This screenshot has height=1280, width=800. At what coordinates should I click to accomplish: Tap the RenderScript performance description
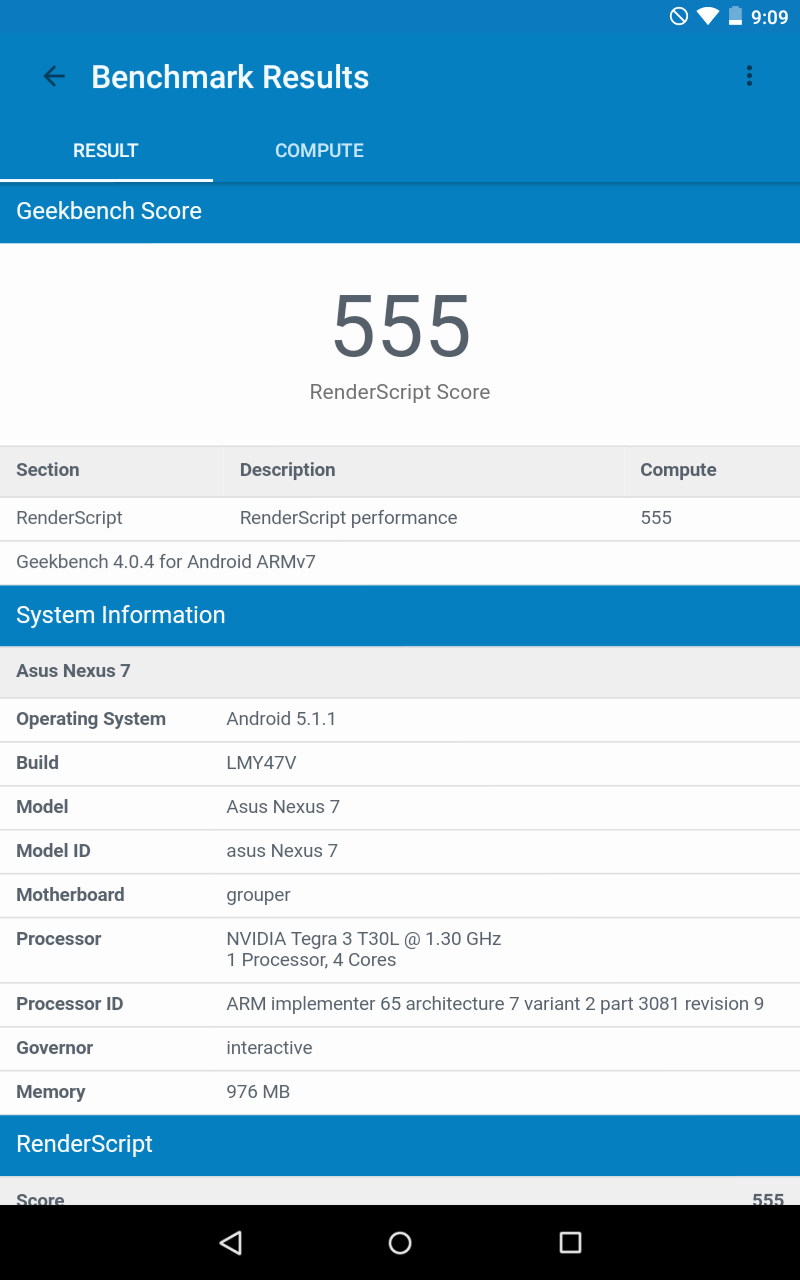(349, 518)
